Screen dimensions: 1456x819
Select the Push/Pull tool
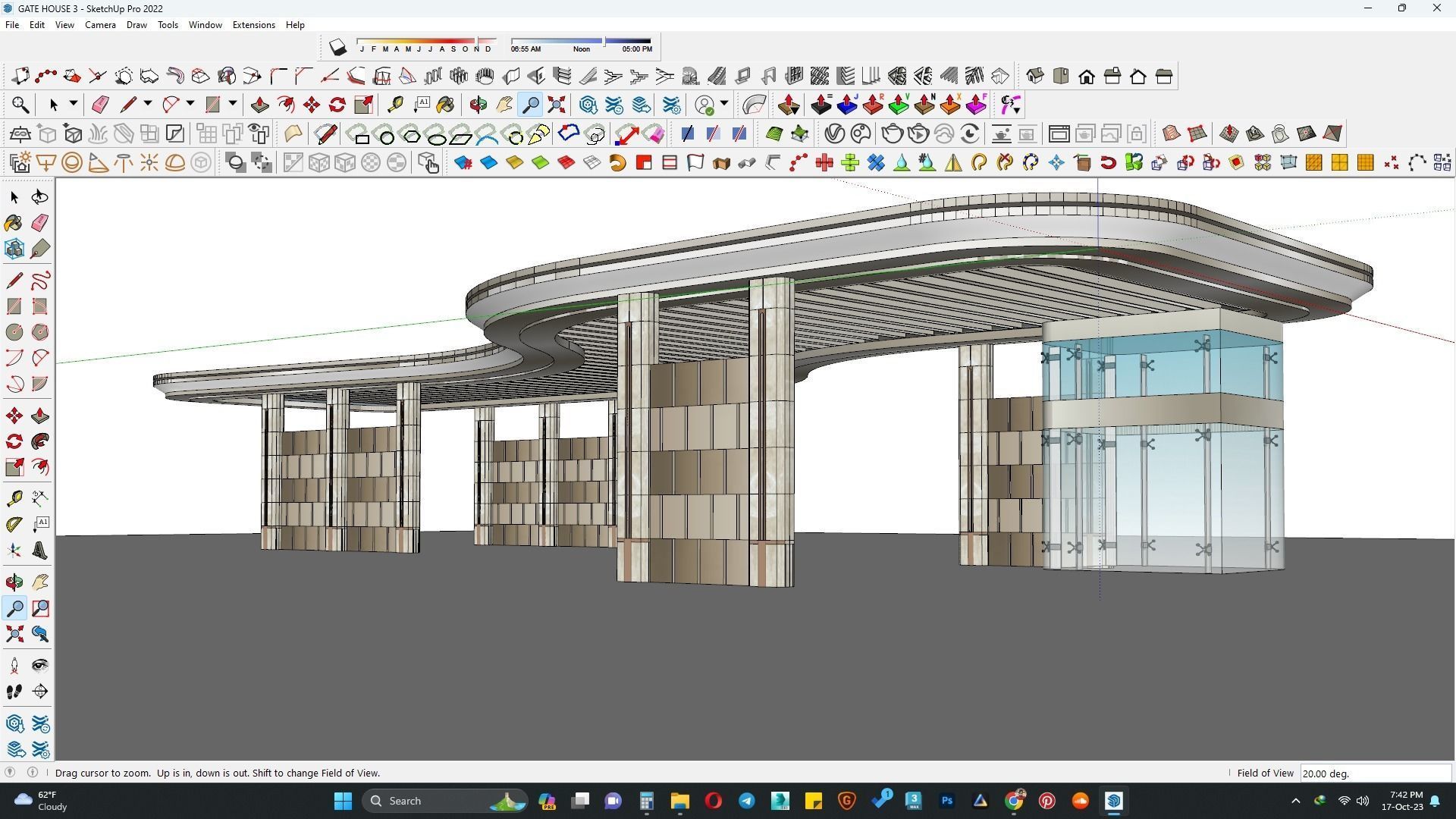pyautogui.click(x=260, y=105)
